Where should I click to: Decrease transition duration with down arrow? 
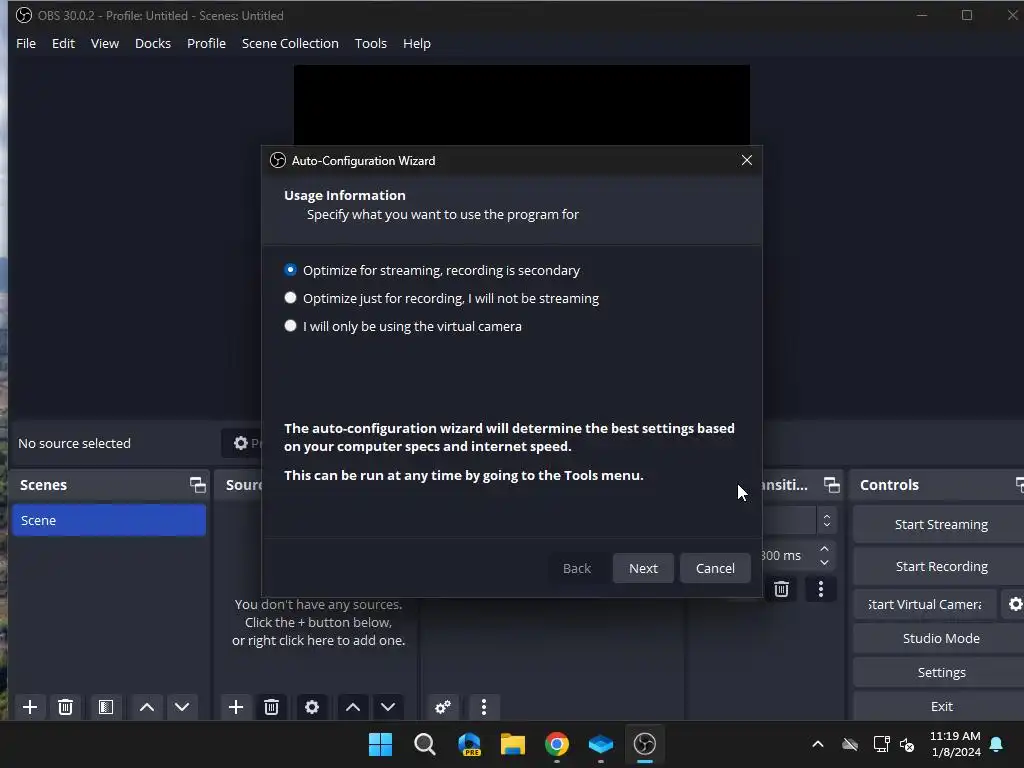coord(824,562)
